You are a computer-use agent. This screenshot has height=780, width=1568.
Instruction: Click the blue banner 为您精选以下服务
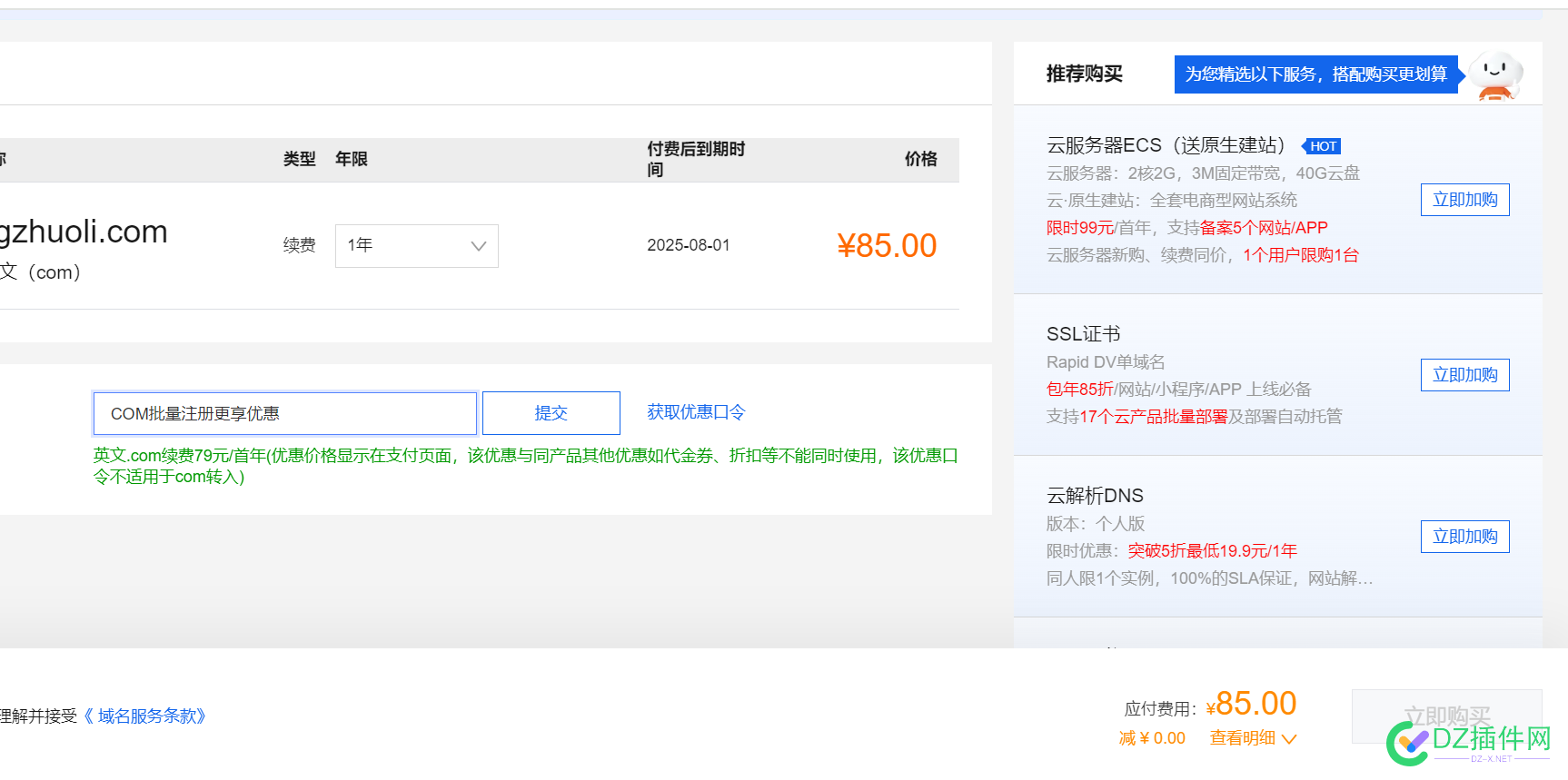(1316, 74)
